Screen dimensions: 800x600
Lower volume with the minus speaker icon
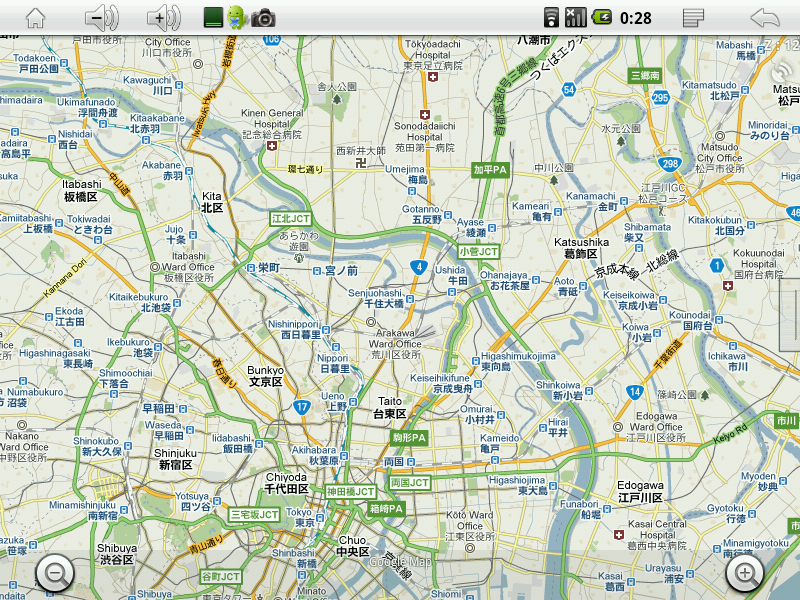click(x=101, y=18)
